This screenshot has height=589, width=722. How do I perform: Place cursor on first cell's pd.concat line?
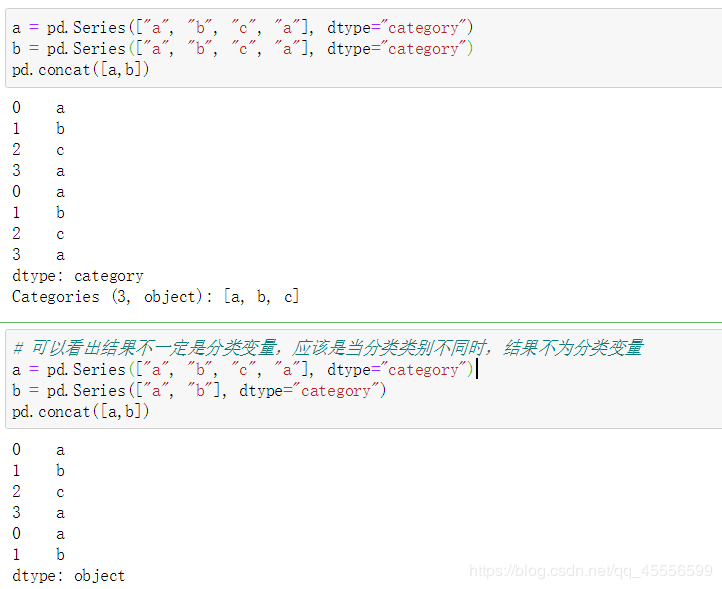[80, 70]
